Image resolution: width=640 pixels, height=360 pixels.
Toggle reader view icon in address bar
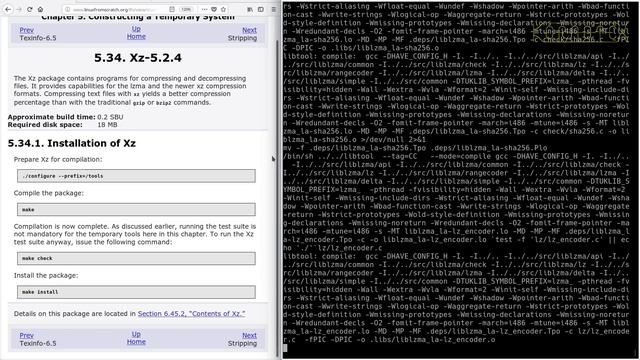[x=172, y=9]
